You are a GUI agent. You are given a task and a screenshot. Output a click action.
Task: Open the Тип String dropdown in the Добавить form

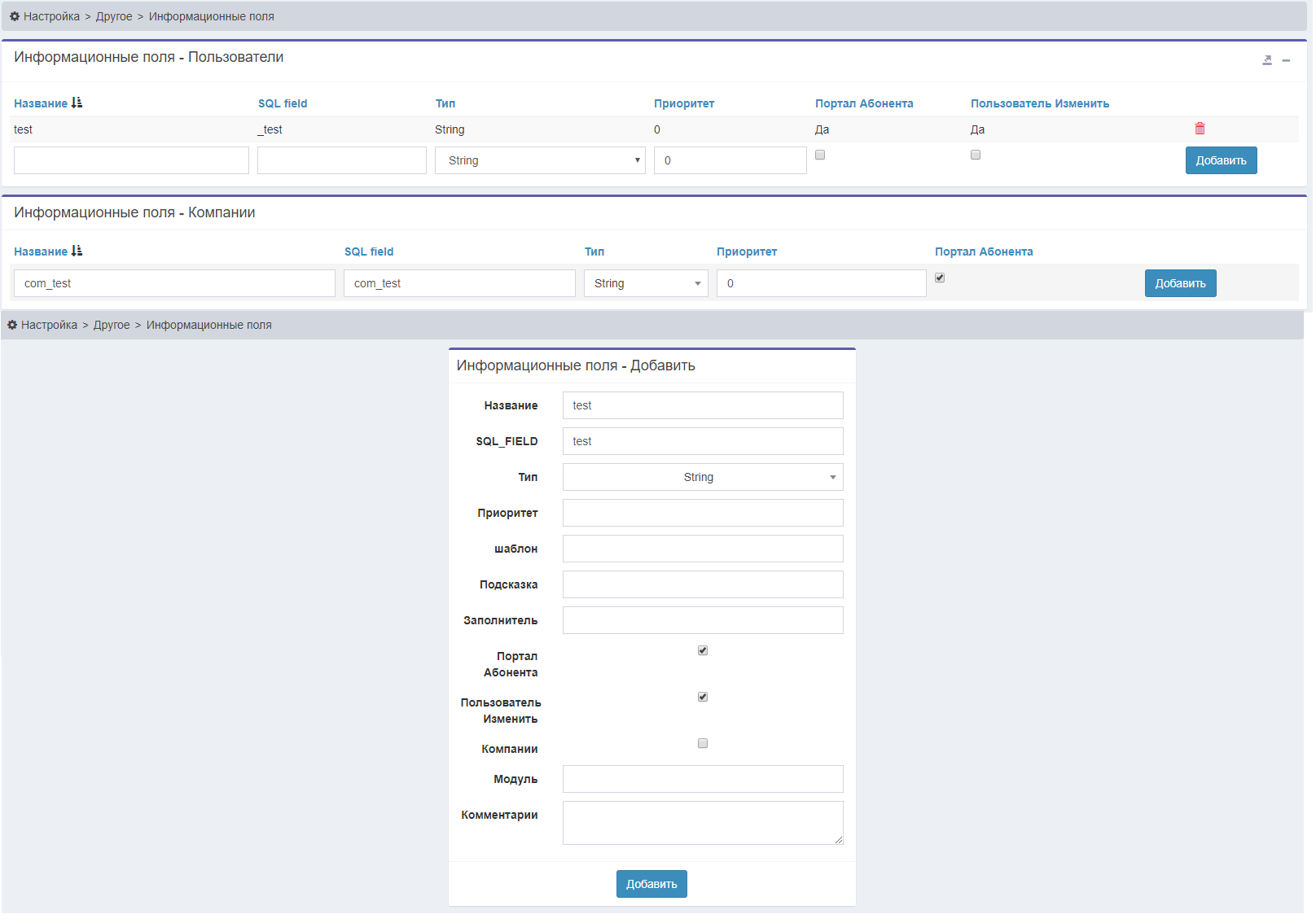pyautogui.click(x=702, y=477)
